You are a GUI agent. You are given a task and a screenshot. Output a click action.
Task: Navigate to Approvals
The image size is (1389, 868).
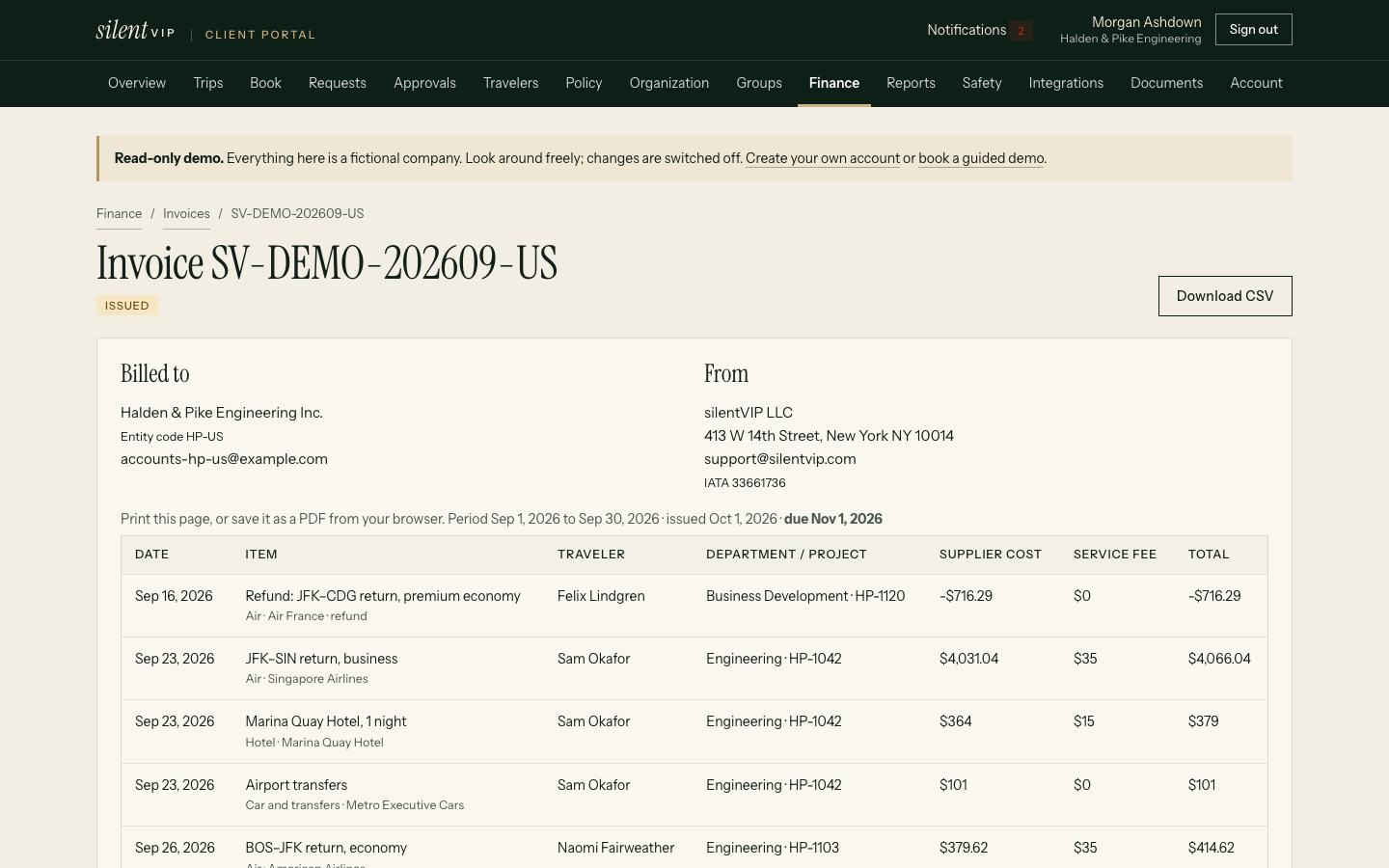click(424, 83)
